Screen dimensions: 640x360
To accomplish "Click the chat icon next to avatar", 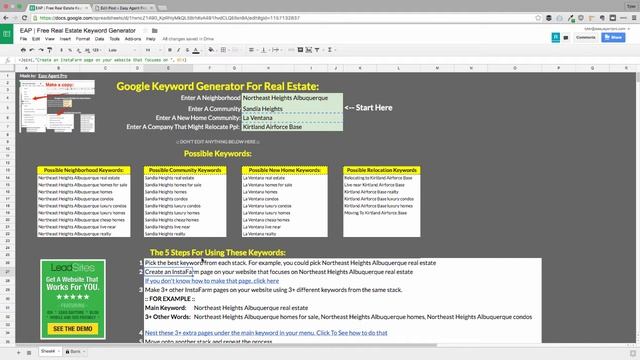I will [566, 38].
